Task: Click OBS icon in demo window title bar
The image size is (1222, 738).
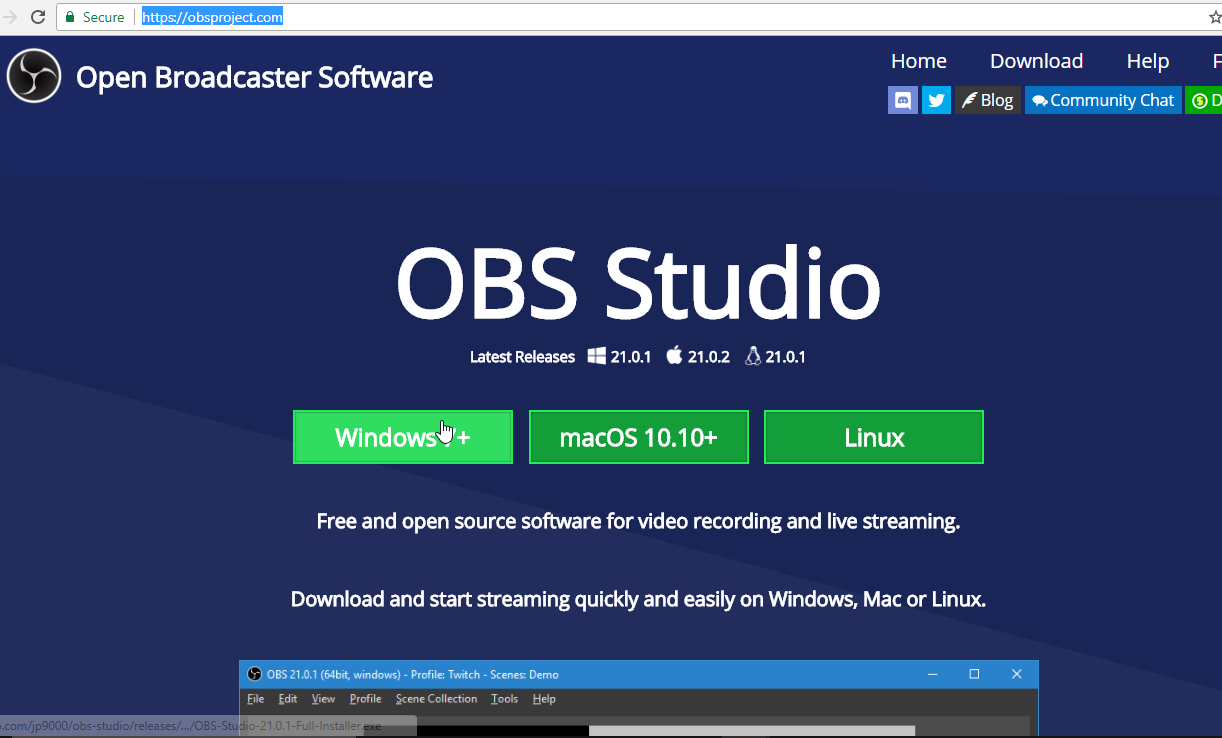Action: (254, 674)
